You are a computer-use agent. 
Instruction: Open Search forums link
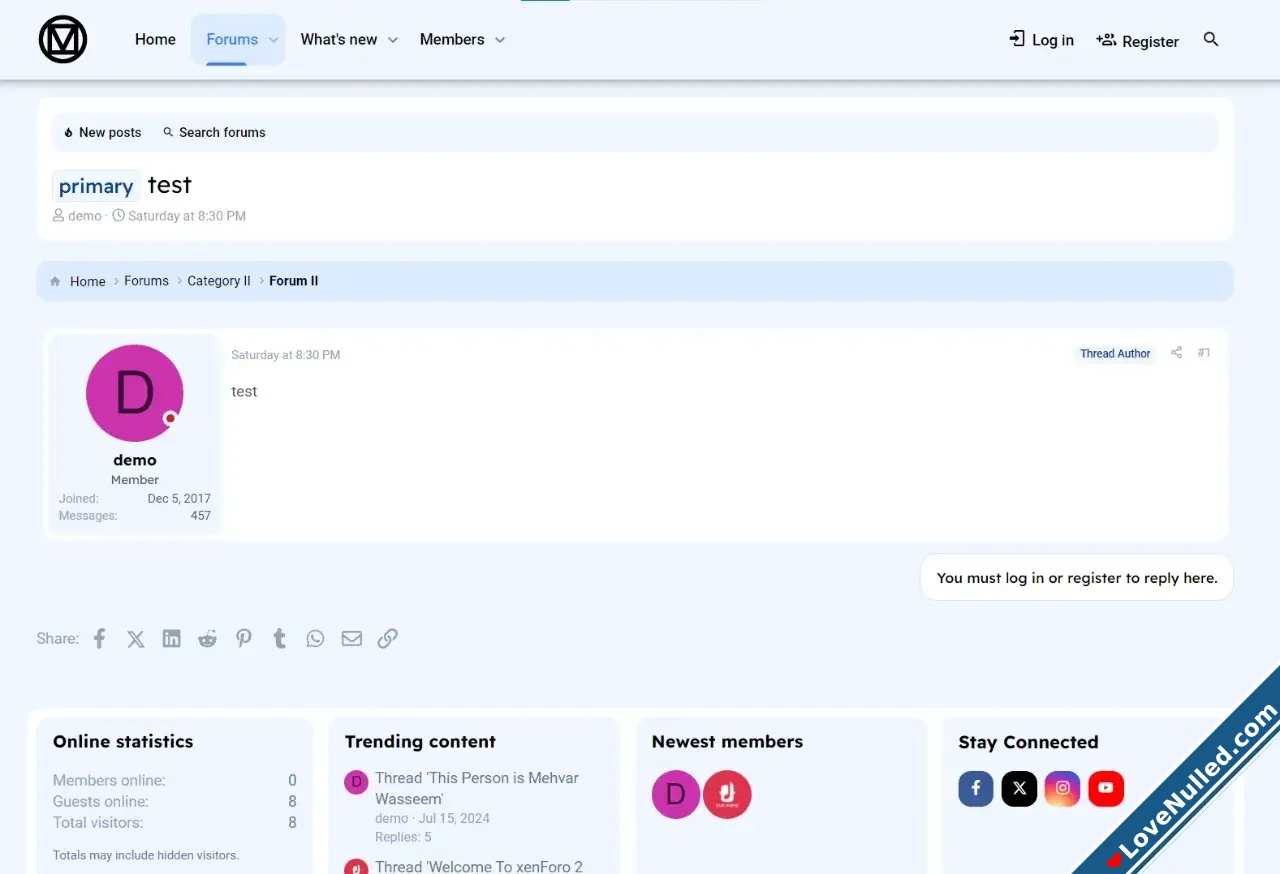point(214,132)
